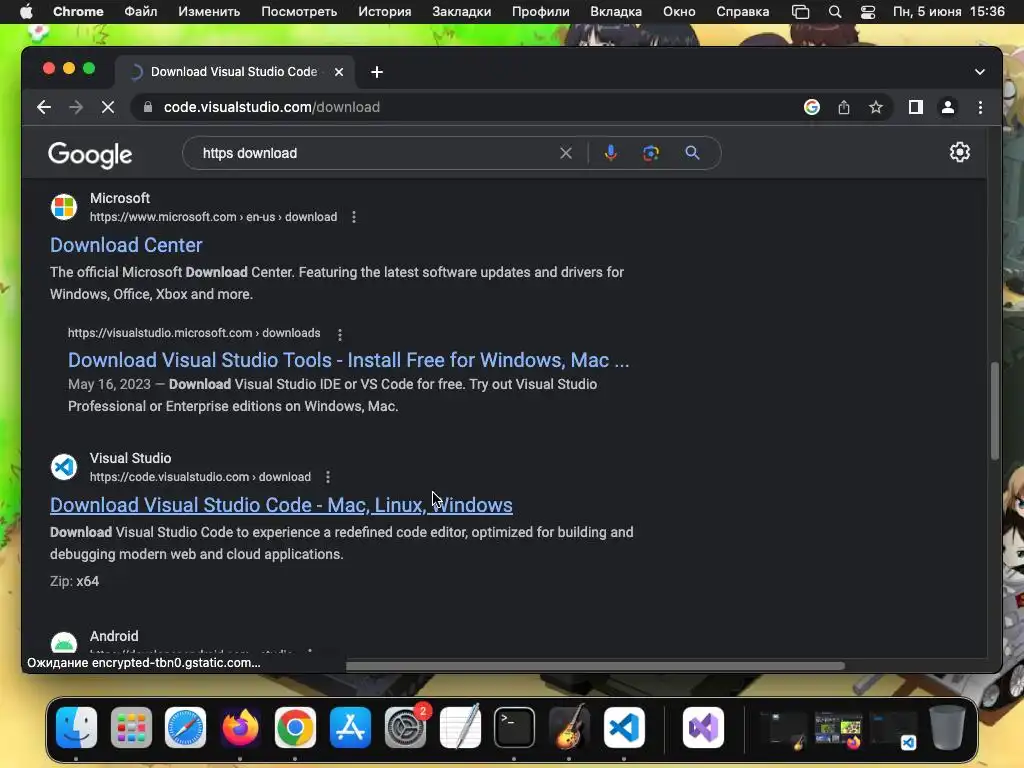1024x768 pixels.
Task: Open more options for code.visualstudio.com result
Action: coord(328,477)
